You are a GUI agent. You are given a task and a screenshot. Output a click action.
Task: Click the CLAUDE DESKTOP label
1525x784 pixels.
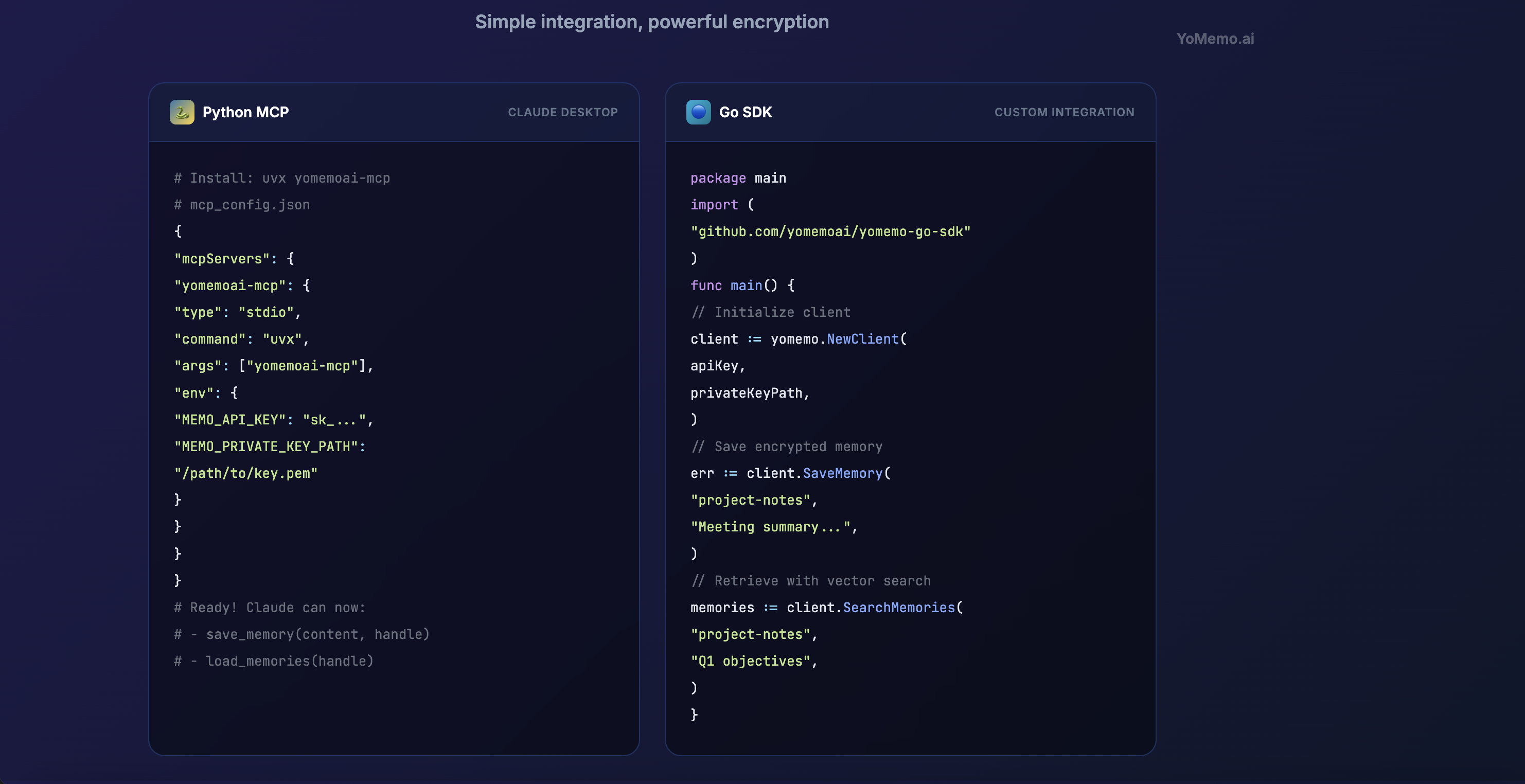[x=562, y=112]
